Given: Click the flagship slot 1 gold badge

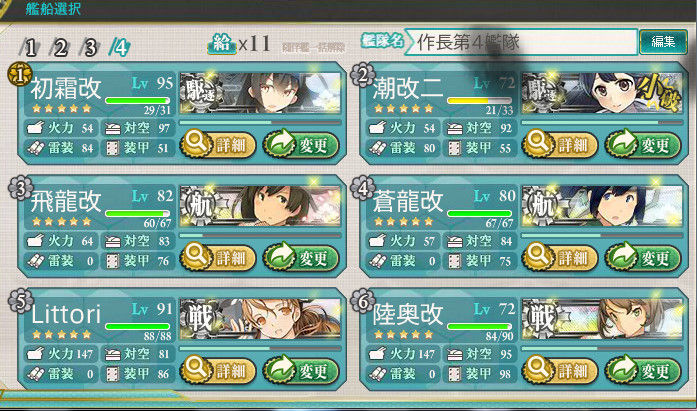Looking at the screenshot, I should [20, 74].
